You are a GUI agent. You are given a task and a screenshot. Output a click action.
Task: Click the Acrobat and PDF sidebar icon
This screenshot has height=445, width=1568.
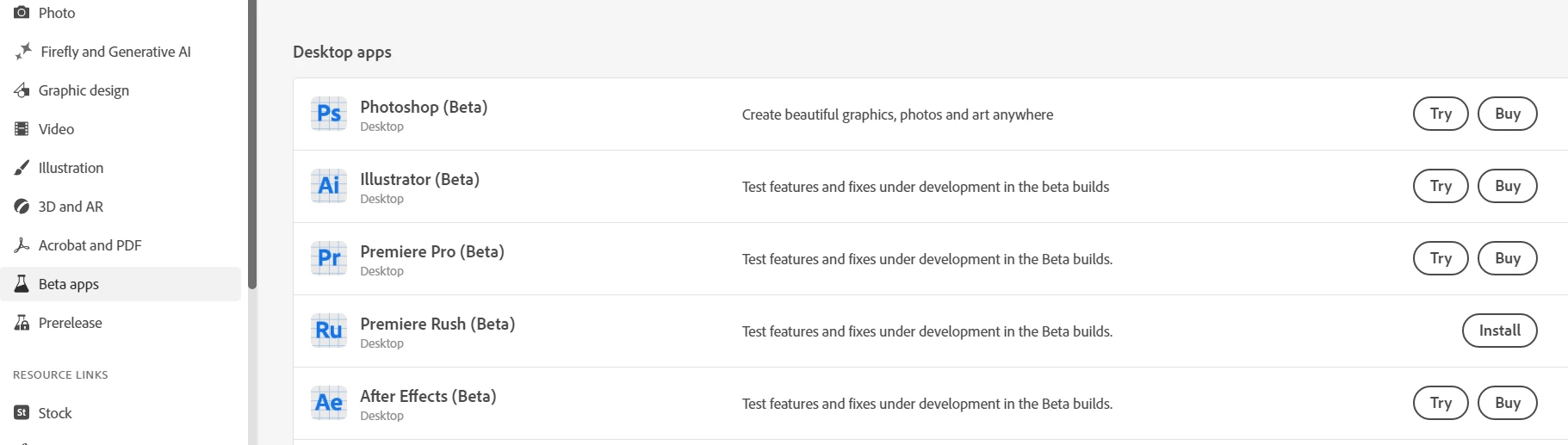22,245
